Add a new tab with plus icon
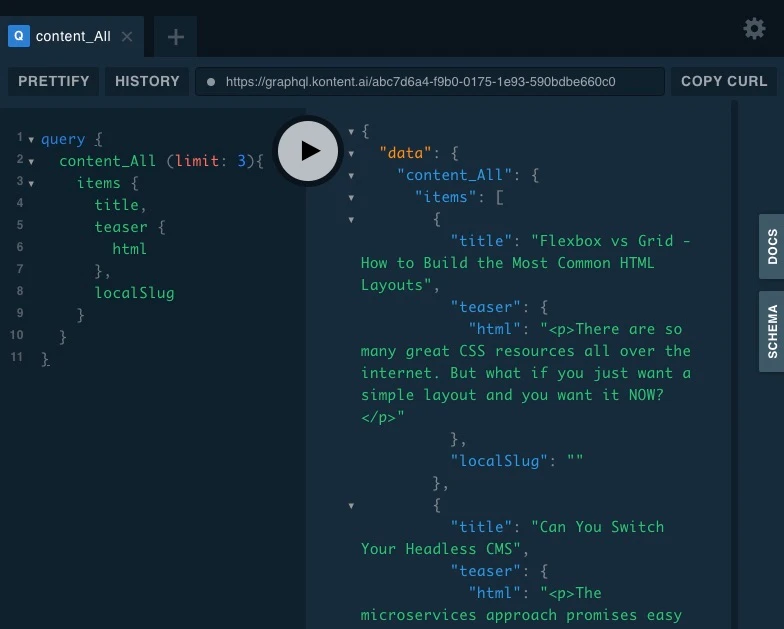The image size is (784, 629). tap(176, 37)
